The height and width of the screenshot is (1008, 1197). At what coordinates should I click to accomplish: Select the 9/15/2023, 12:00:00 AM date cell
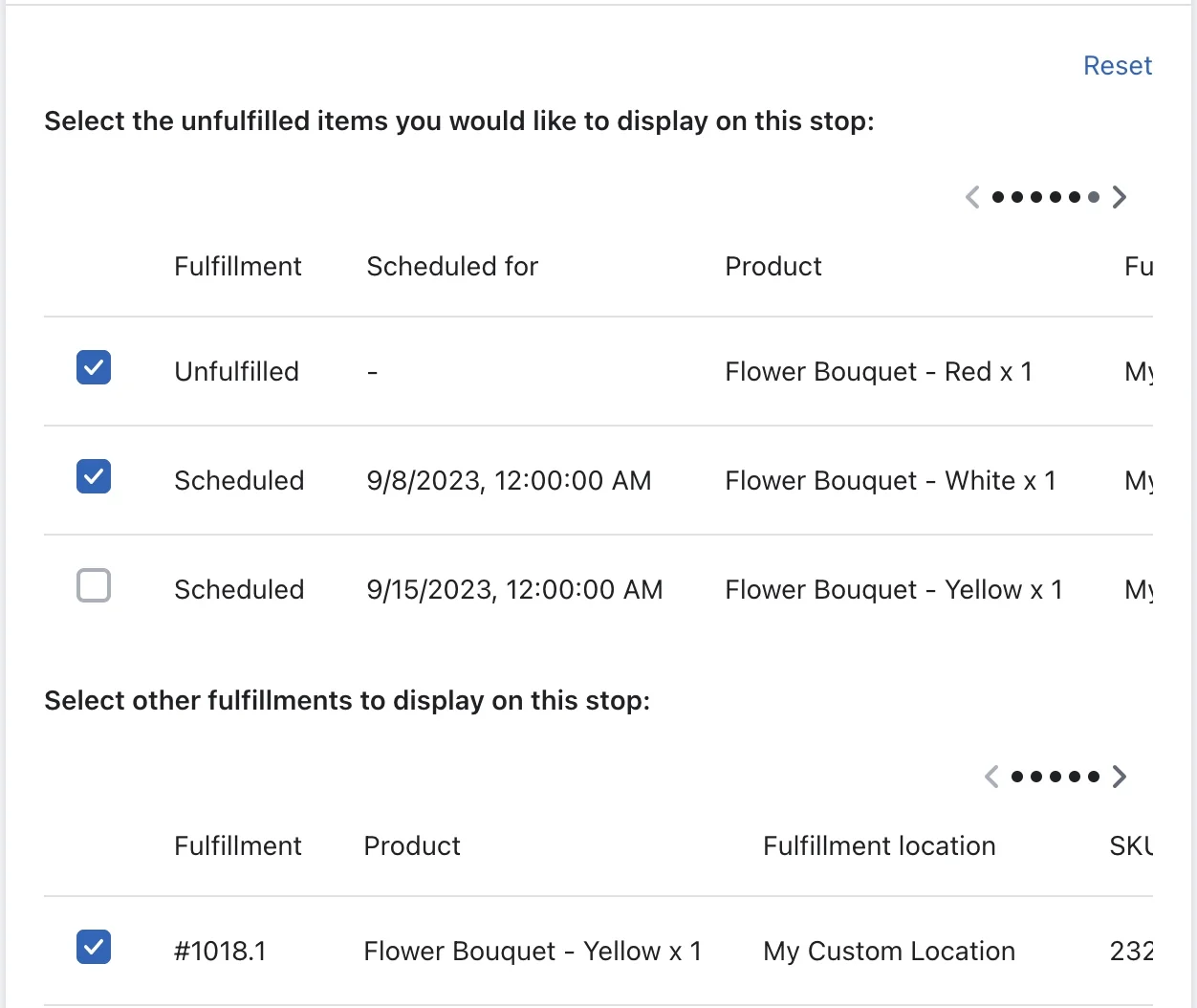(514, 590)
